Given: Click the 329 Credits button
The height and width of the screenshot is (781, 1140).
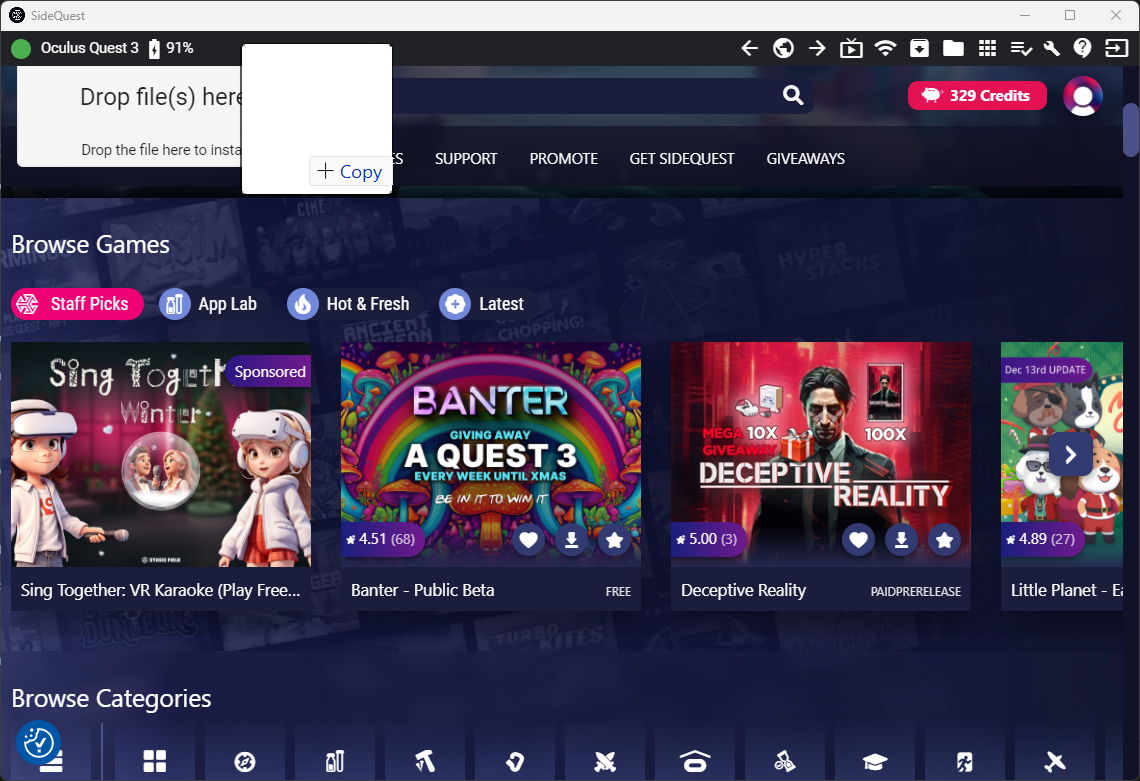Looking at the screenshot, I should coord(977,96).
